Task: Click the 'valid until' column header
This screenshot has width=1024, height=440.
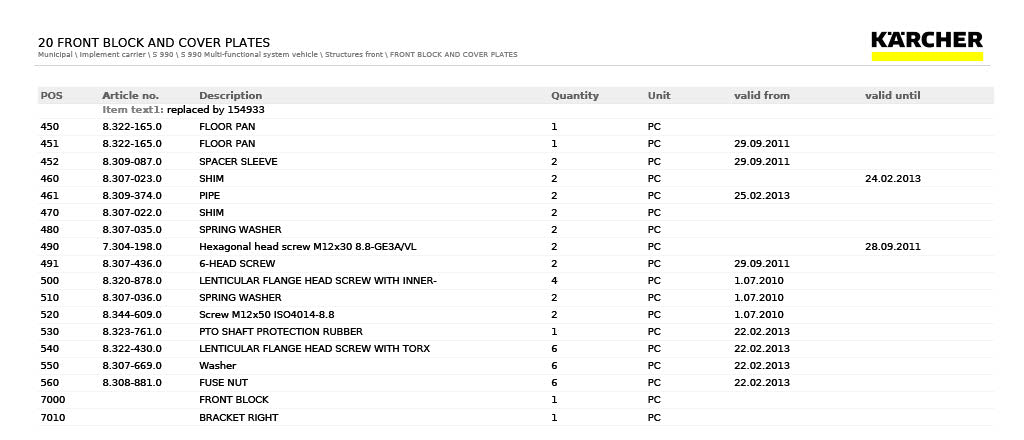Action: (892, 96)
